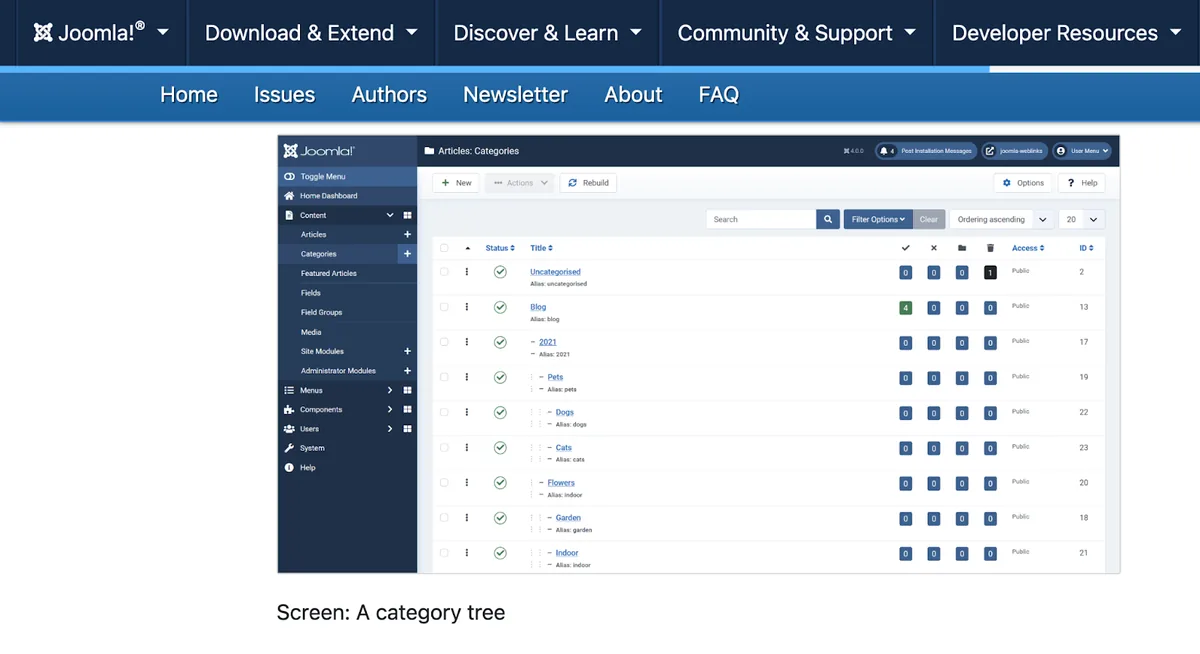The height and width of the screenshot is (654, 1200).
Task: Click the Options button
Action: [x=1023, y=183]
